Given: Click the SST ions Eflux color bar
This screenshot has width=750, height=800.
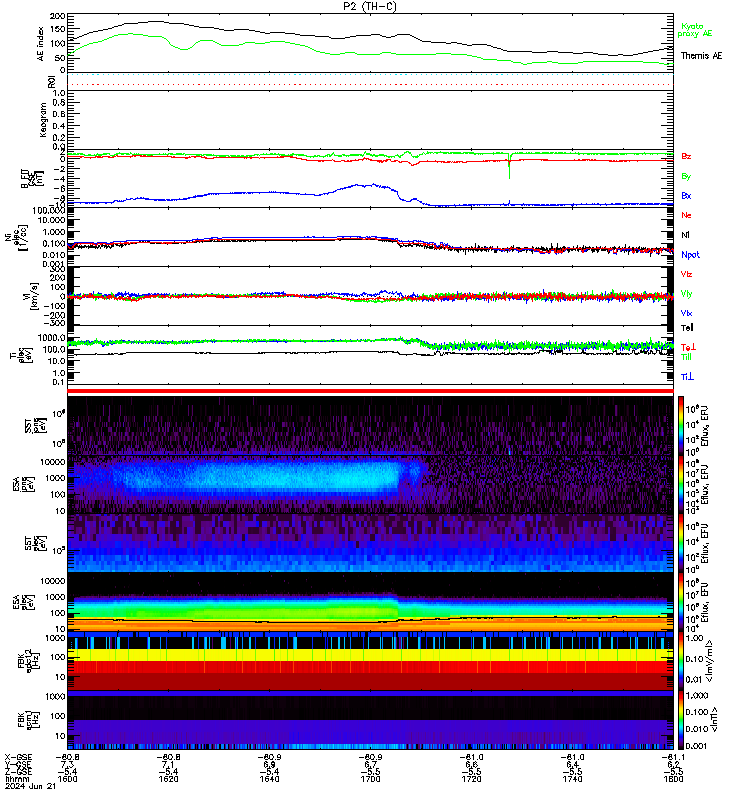Looking at the screenshot, I should (681, 425).
